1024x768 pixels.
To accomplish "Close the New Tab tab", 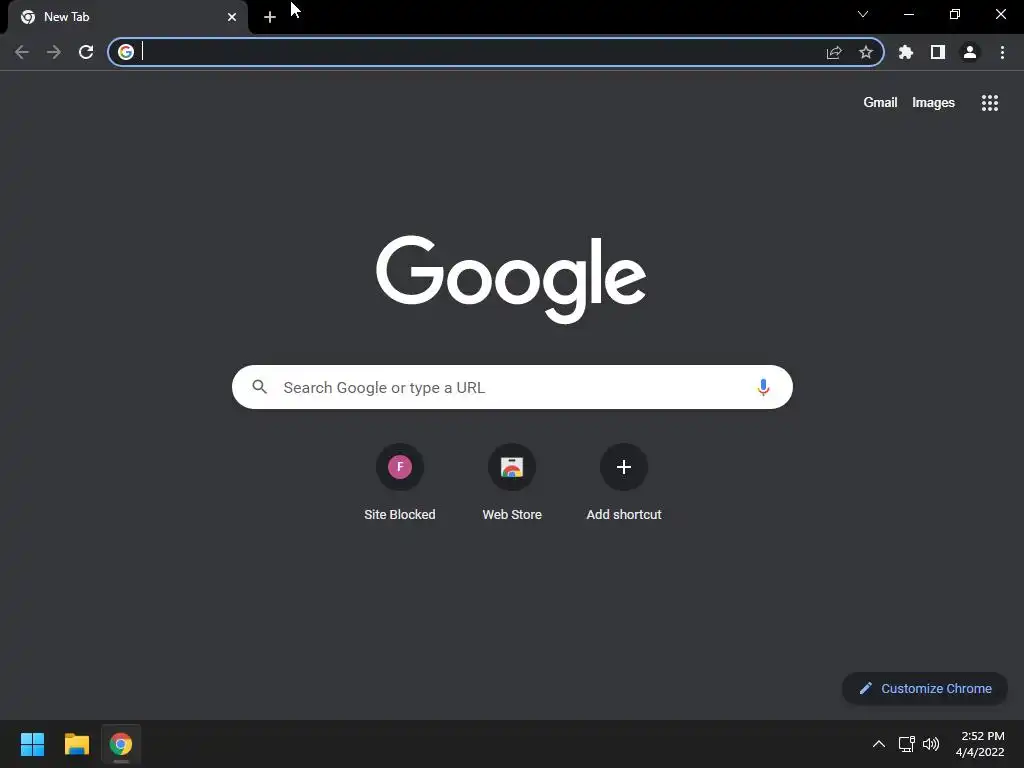I will point(232,17).
